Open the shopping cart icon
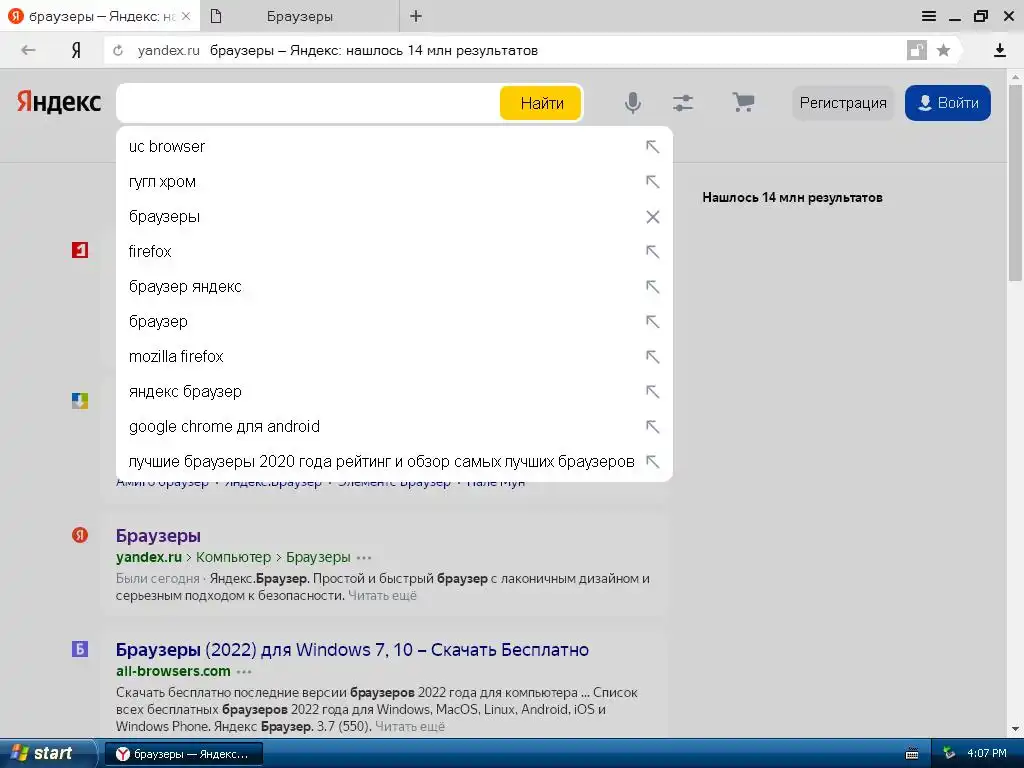This screenshot has width=1024, height=768. coord(743,103)
